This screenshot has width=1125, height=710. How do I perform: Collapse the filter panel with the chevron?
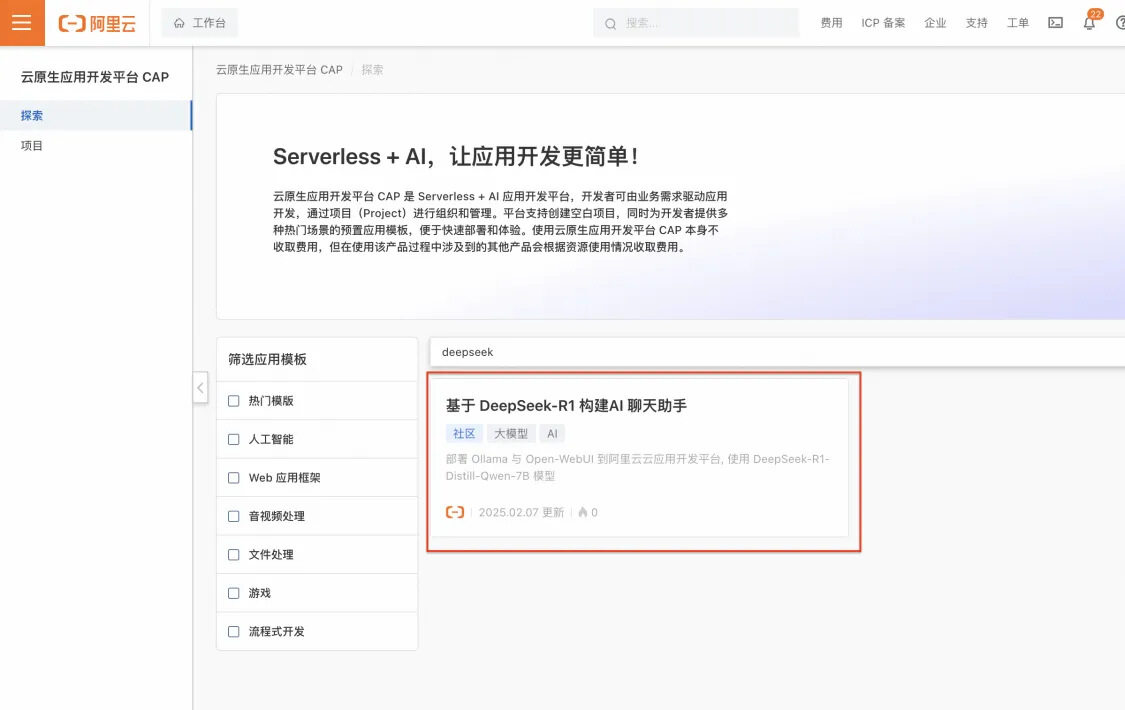point(200,387)
